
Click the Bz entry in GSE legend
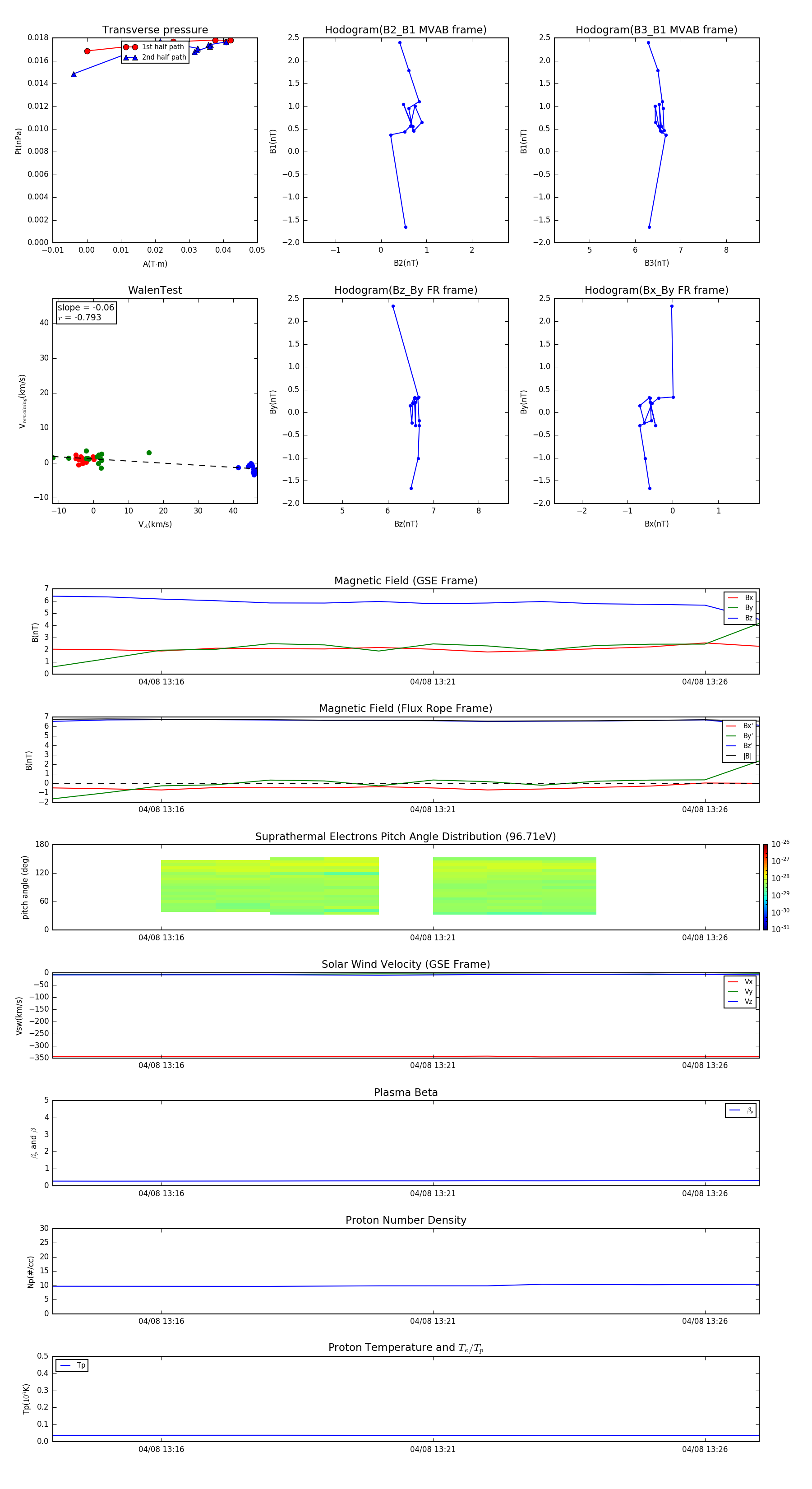tap(740, 618)
